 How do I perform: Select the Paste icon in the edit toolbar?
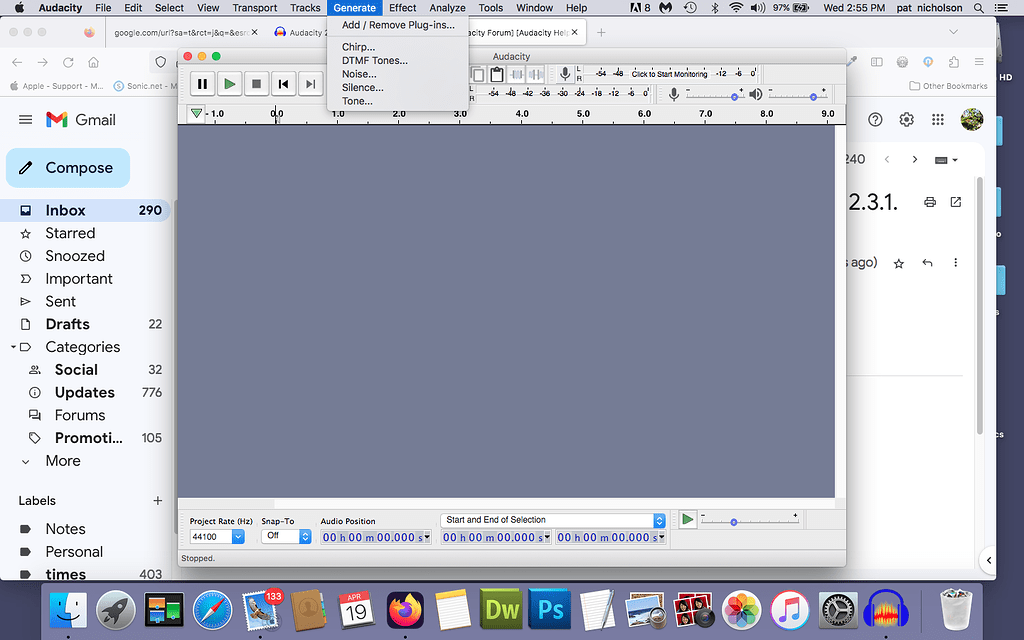coord(496,74)
